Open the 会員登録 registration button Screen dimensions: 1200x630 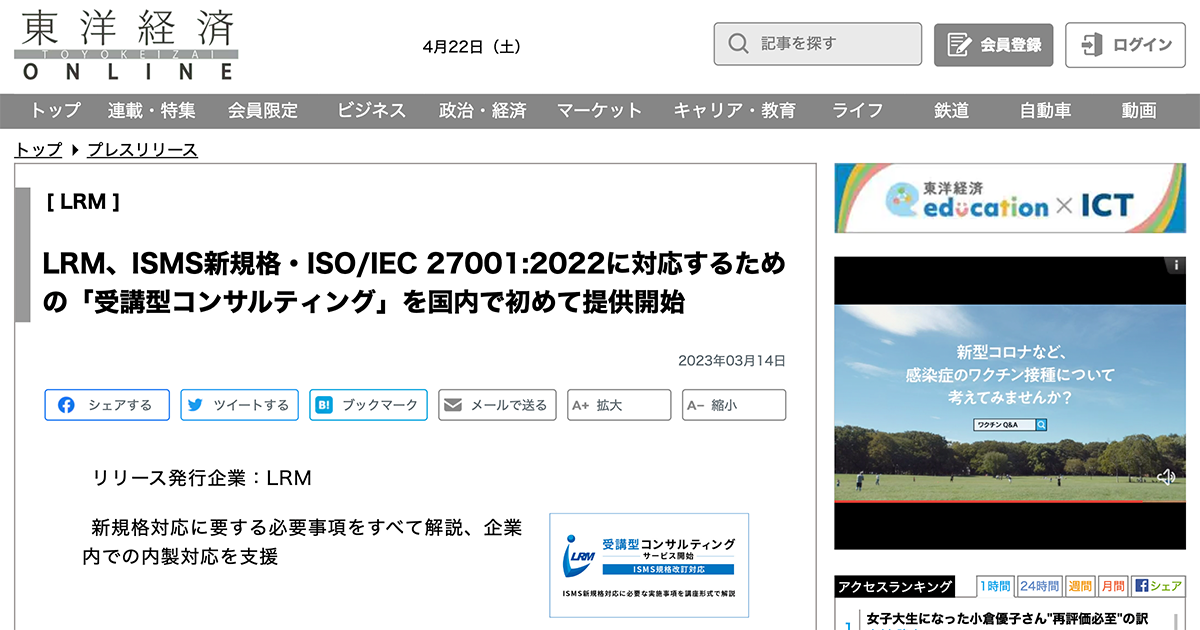pyautogui.click(x=993, y=45)
